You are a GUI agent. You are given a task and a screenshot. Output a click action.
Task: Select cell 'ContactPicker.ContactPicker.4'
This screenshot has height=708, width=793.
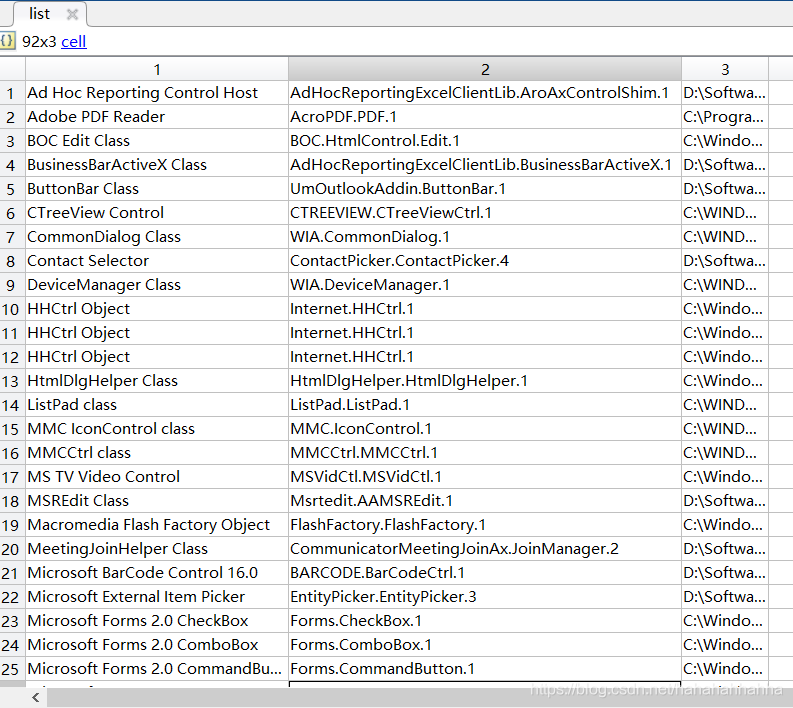[x=485, y=261]
